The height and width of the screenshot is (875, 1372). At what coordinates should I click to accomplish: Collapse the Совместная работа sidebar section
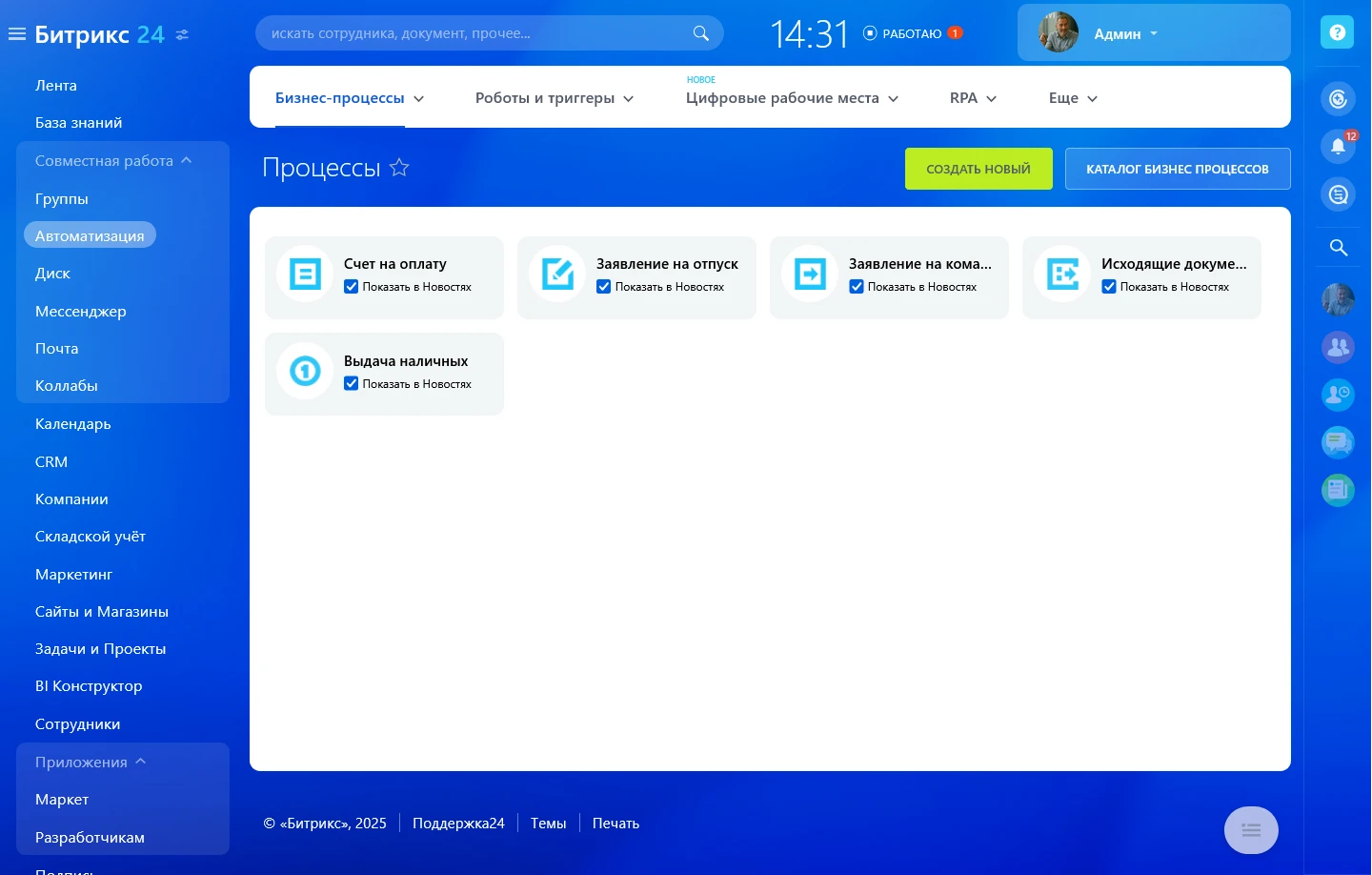tap(187, 160)
